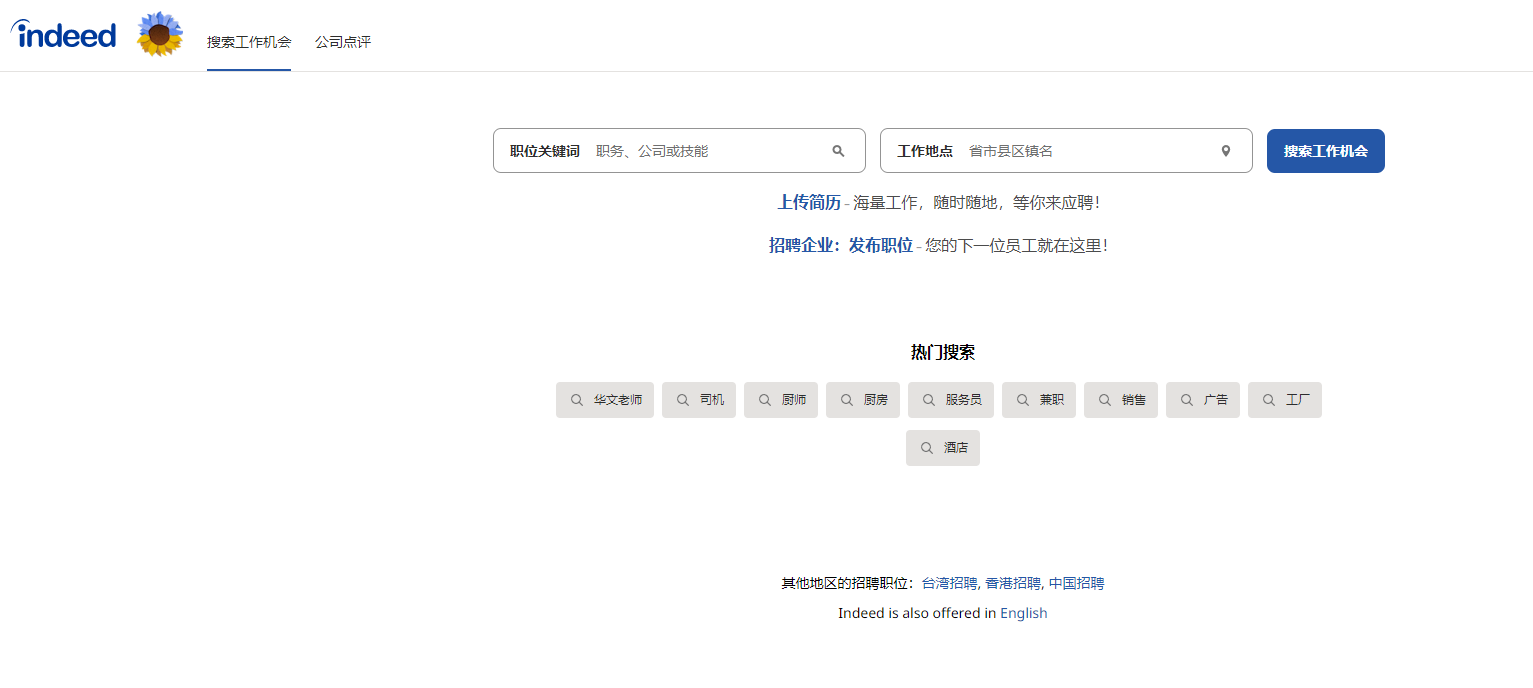Open the 台湾招聘 link
This screenshot has width=1533, height=688.
pyautogui.click(x=949, y=583)
